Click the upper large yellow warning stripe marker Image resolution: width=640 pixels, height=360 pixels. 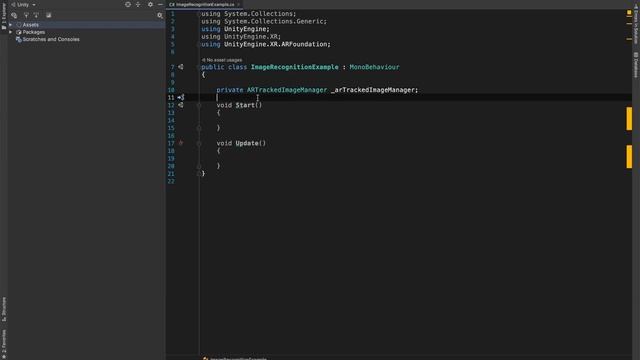tap(629, 119)
